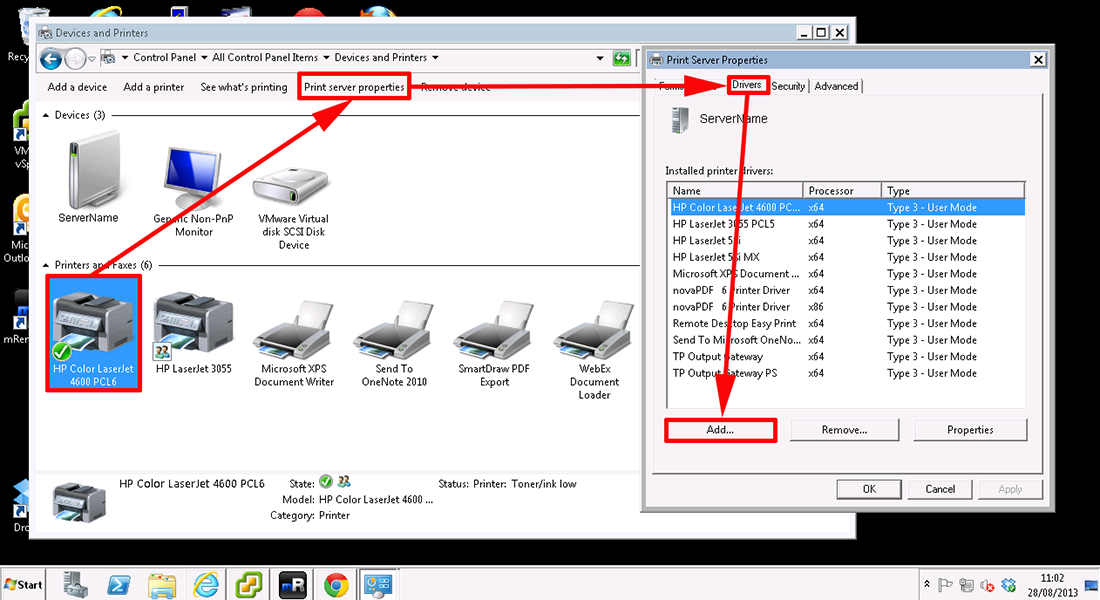Image resolution: width=1100 pixels, height=600 pixels.
Task: Open Server Manager from the taskbar
Action: (74, 585)
